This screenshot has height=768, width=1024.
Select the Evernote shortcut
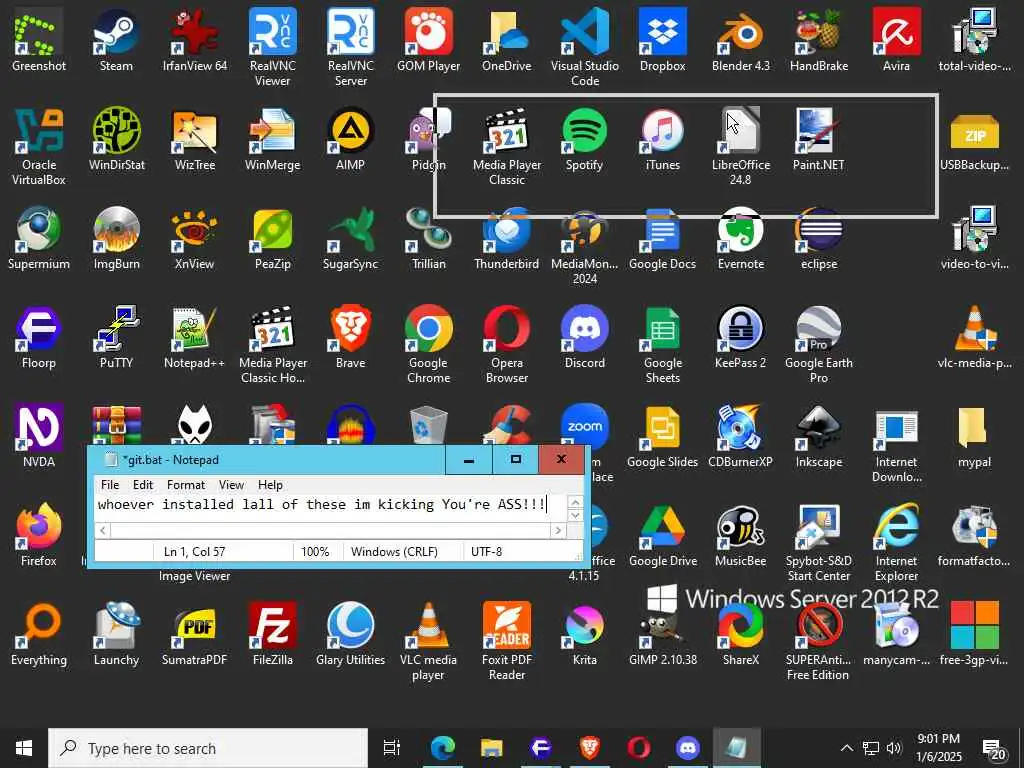point(741,239)
